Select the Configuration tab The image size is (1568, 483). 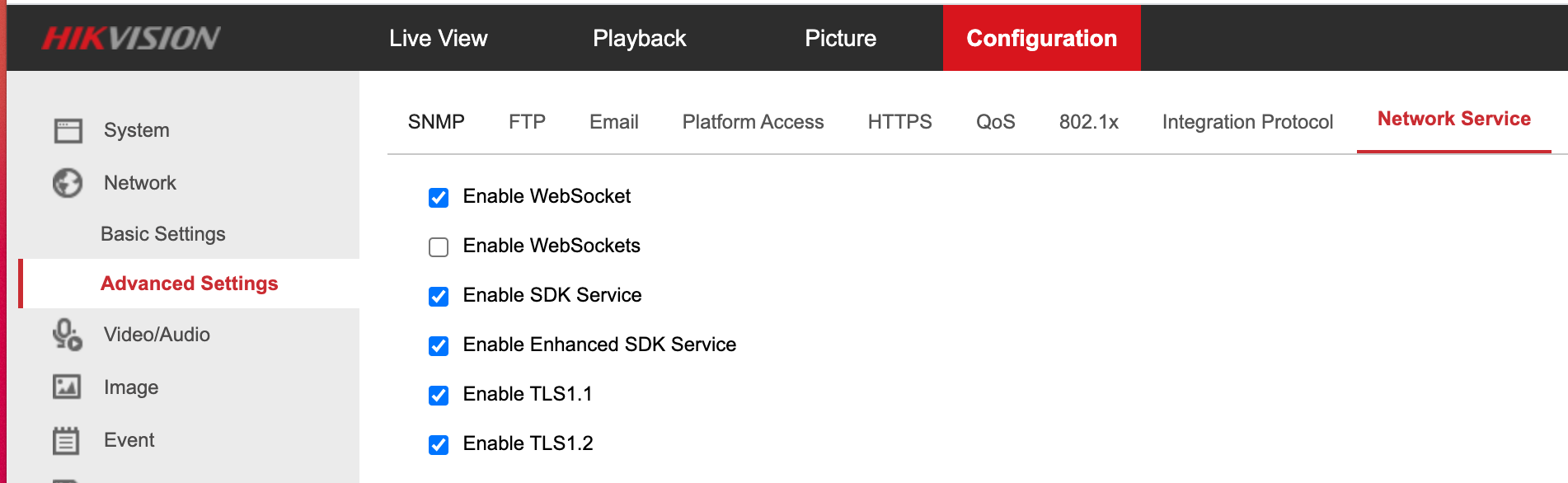[1042, 38]
